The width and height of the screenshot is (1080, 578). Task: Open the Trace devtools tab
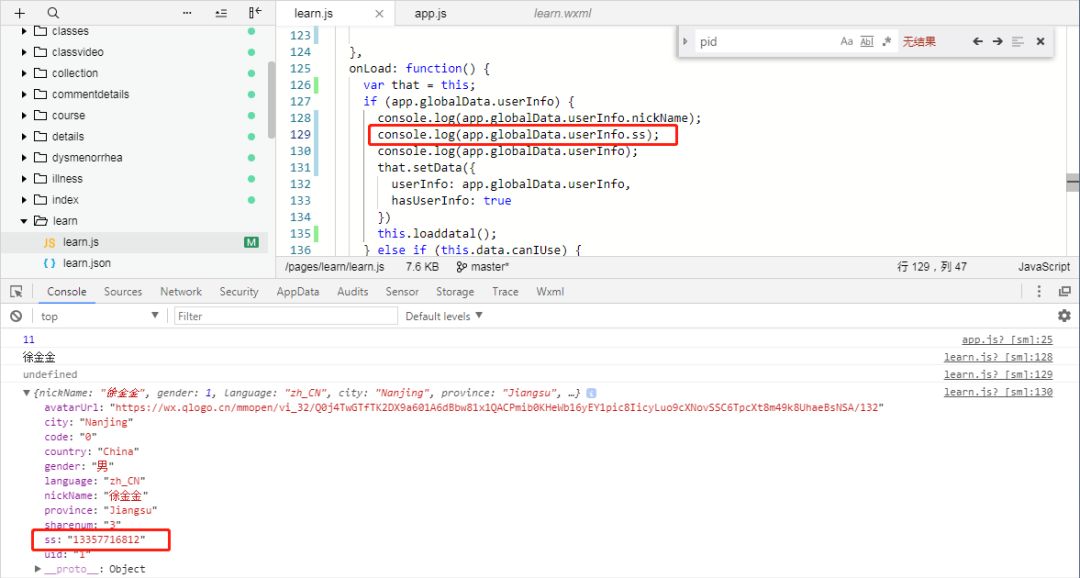click(505, 291)
